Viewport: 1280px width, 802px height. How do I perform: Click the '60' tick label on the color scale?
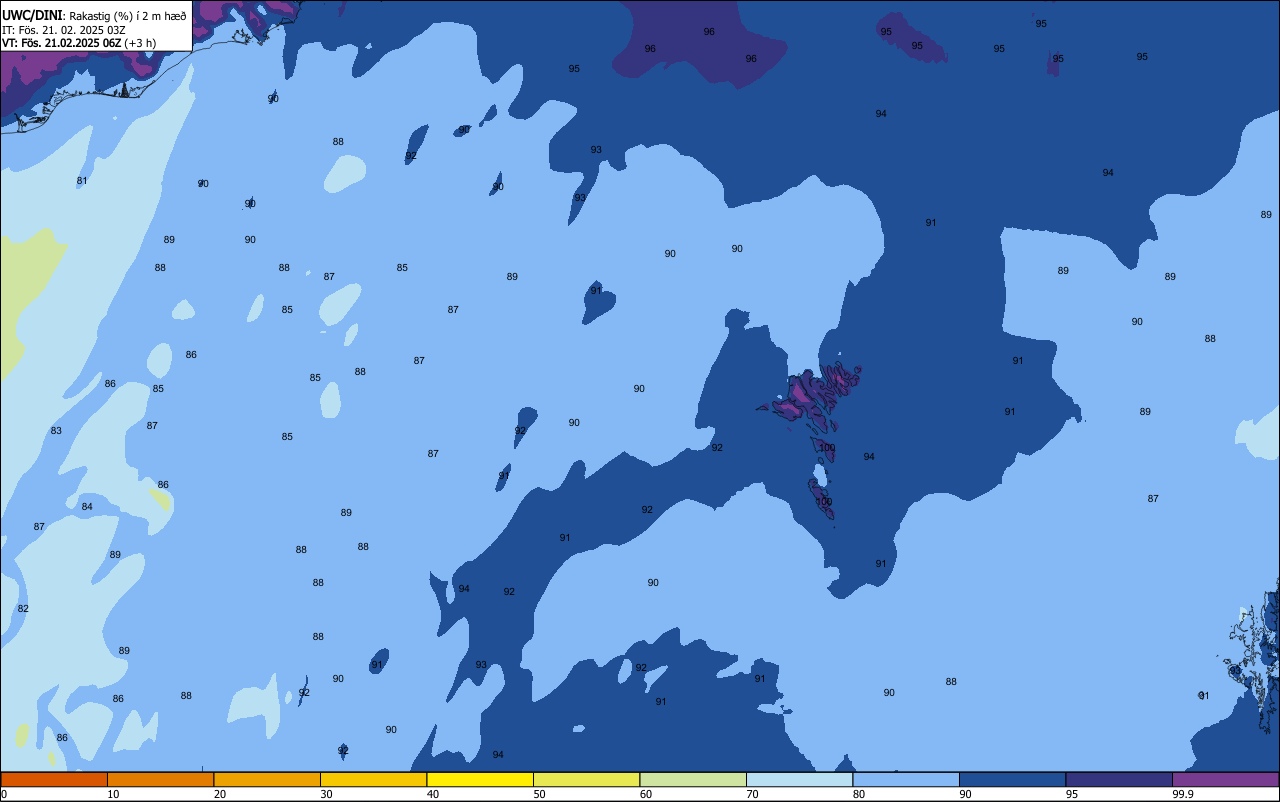[x=646, y=794]
